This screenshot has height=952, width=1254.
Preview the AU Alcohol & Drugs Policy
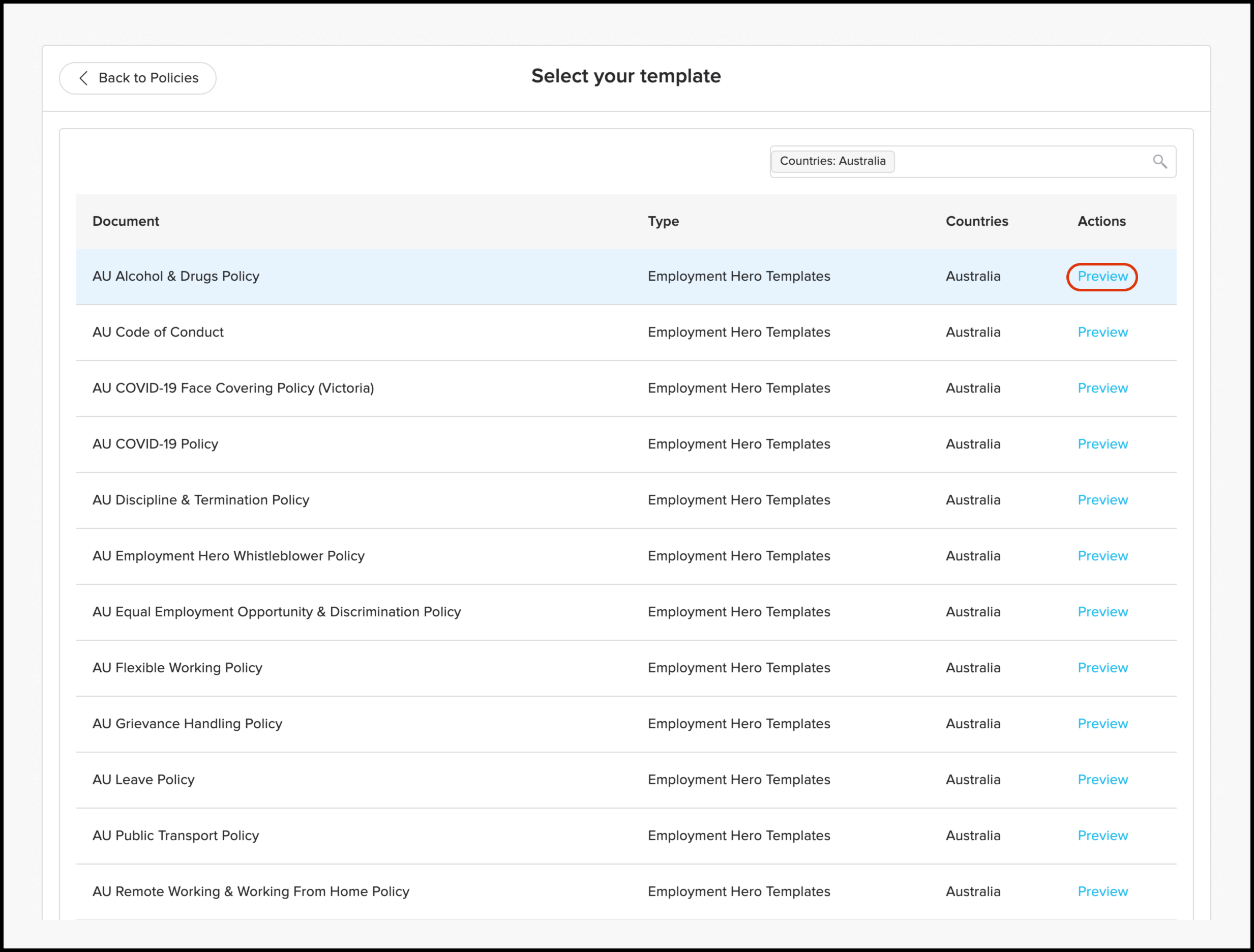click(x=1102, y=277)
